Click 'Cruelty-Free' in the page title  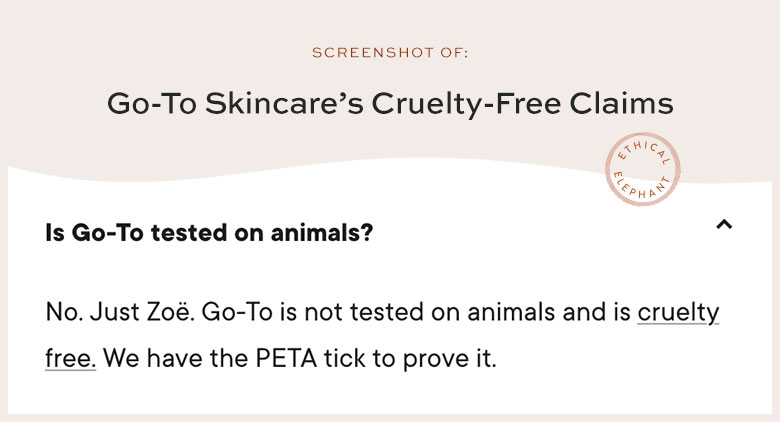point(466,104)
